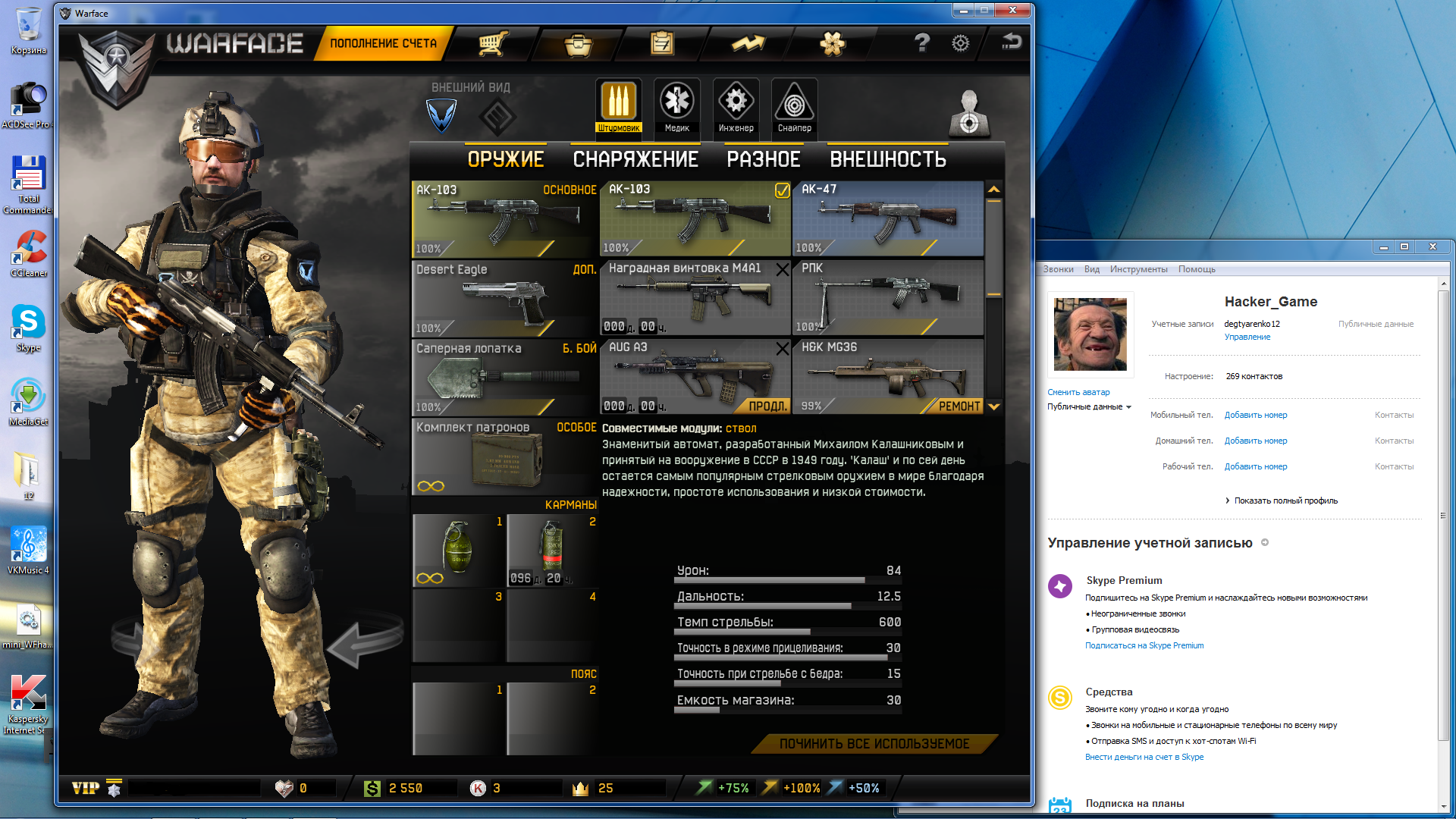The width and height of the screenshot is (1456, 819).
Task: Expand Показать полный профиль
Action: click(x=1285, y=500)
